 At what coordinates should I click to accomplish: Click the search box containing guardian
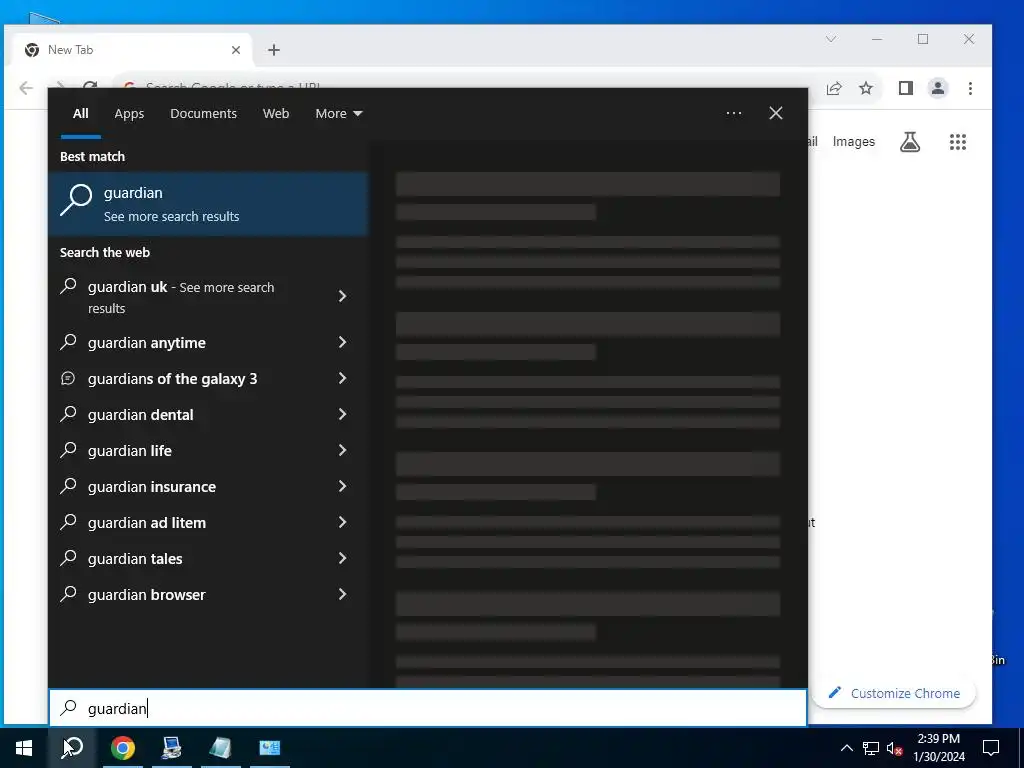(428, 708)
